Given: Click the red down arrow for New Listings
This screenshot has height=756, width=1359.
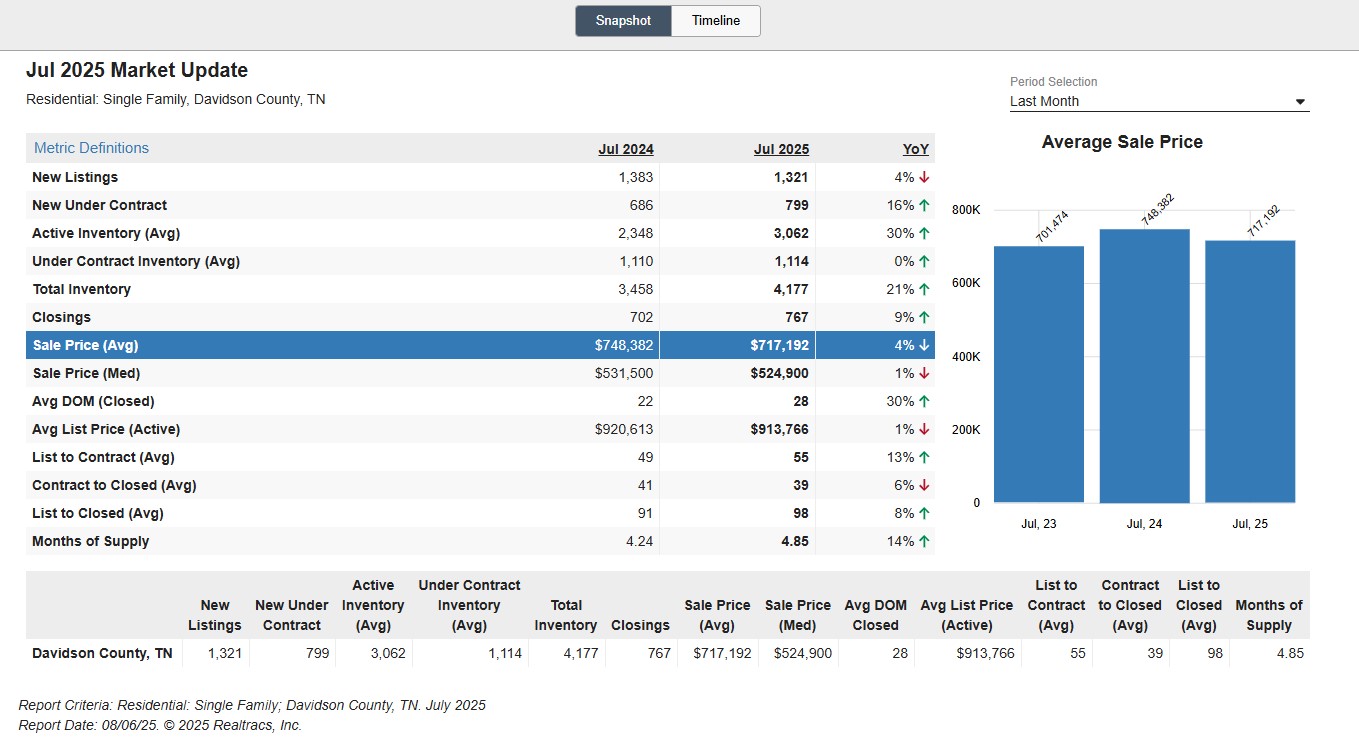Looking at the screenshot, I should coord(924,177).
